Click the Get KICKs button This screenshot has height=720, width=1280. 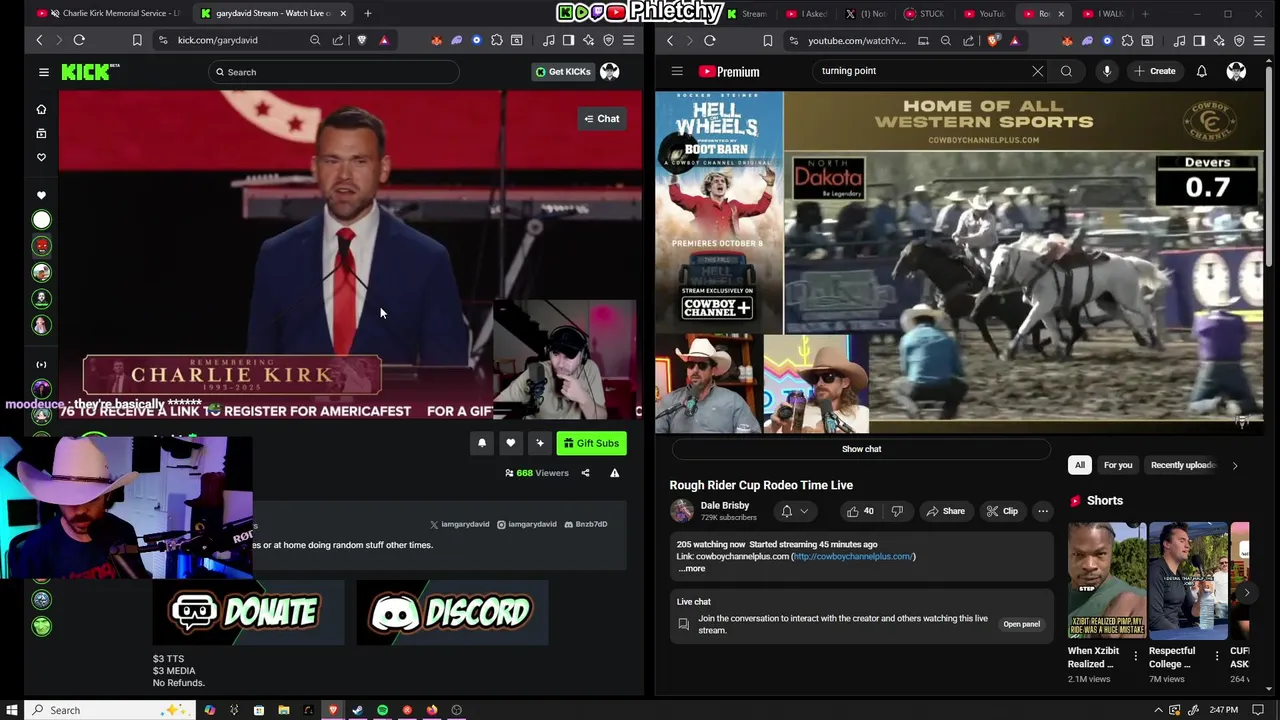pos(563,72)
